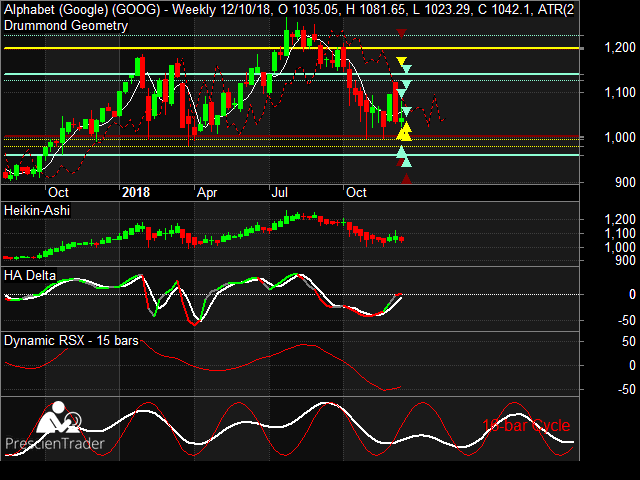The image size is (640, 480).
Task: Click the 'Apr' date axis label
Action: tap(207, 192)
